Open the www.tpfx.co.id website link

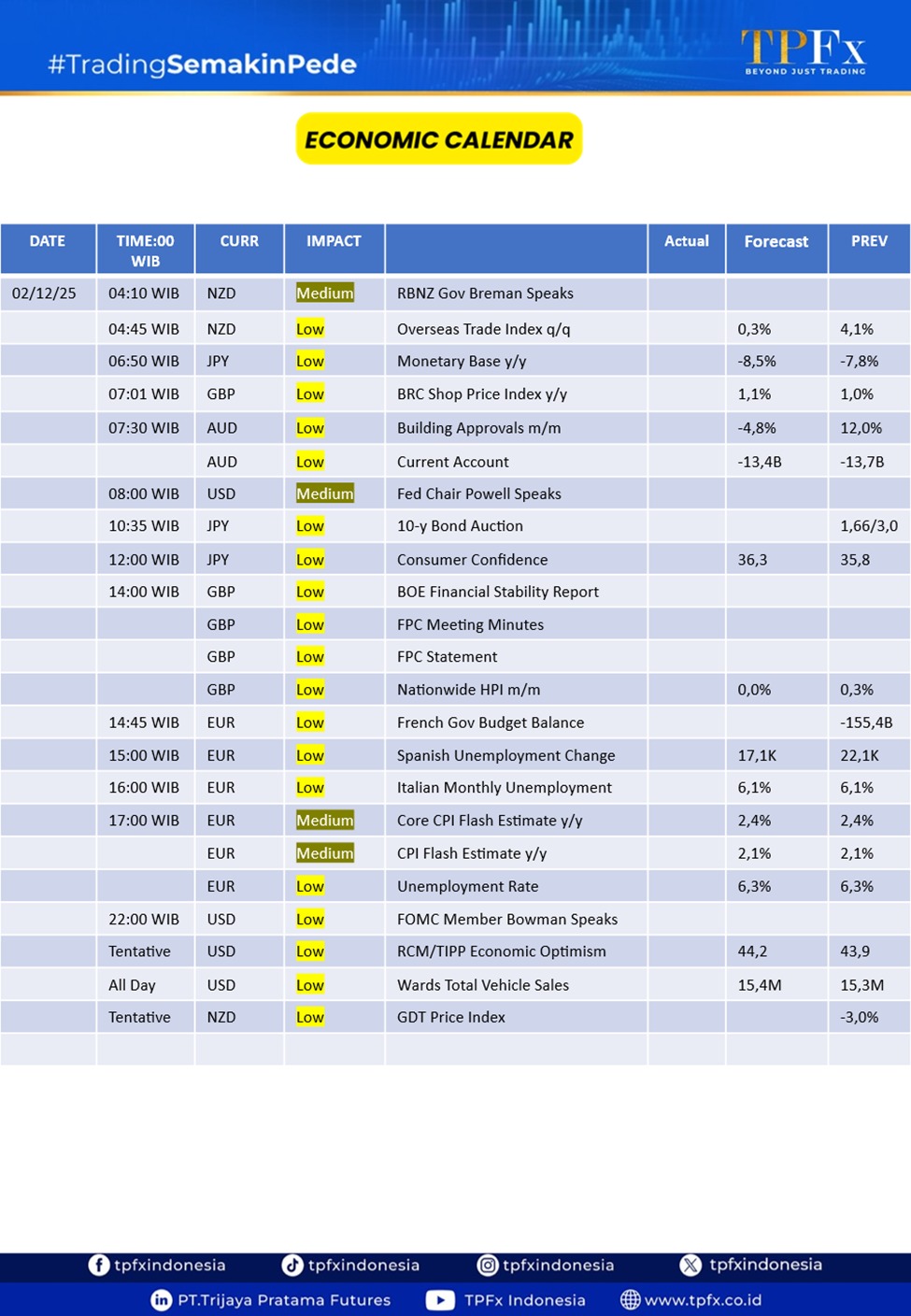coord(703,1300)
